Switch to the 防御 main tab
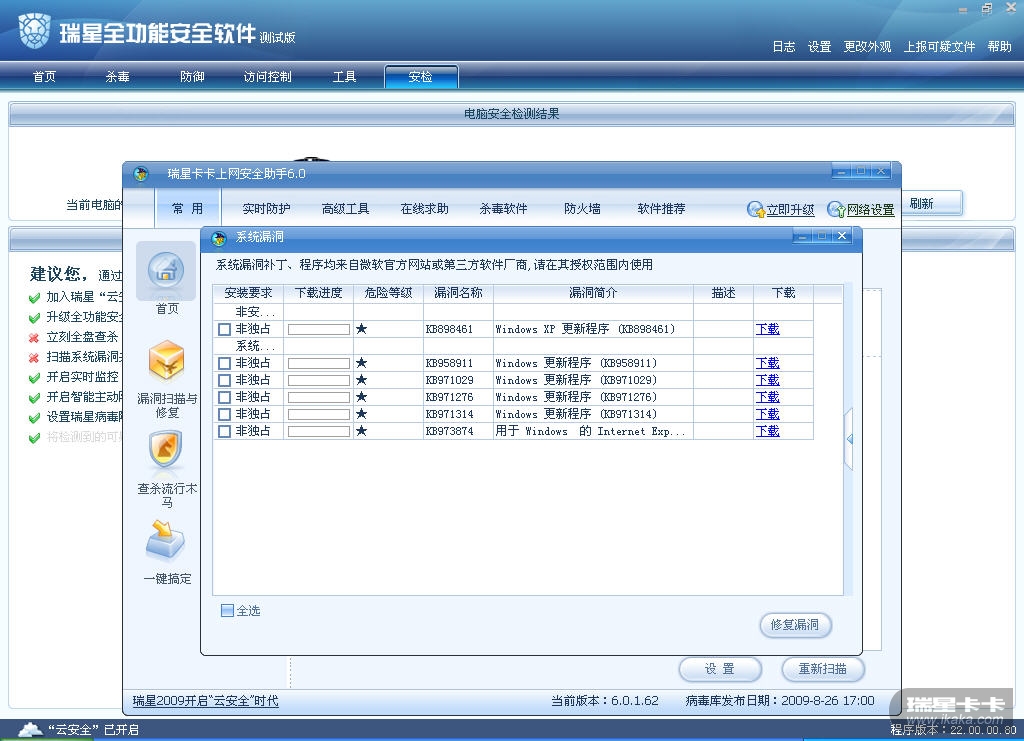 point(192,76)
